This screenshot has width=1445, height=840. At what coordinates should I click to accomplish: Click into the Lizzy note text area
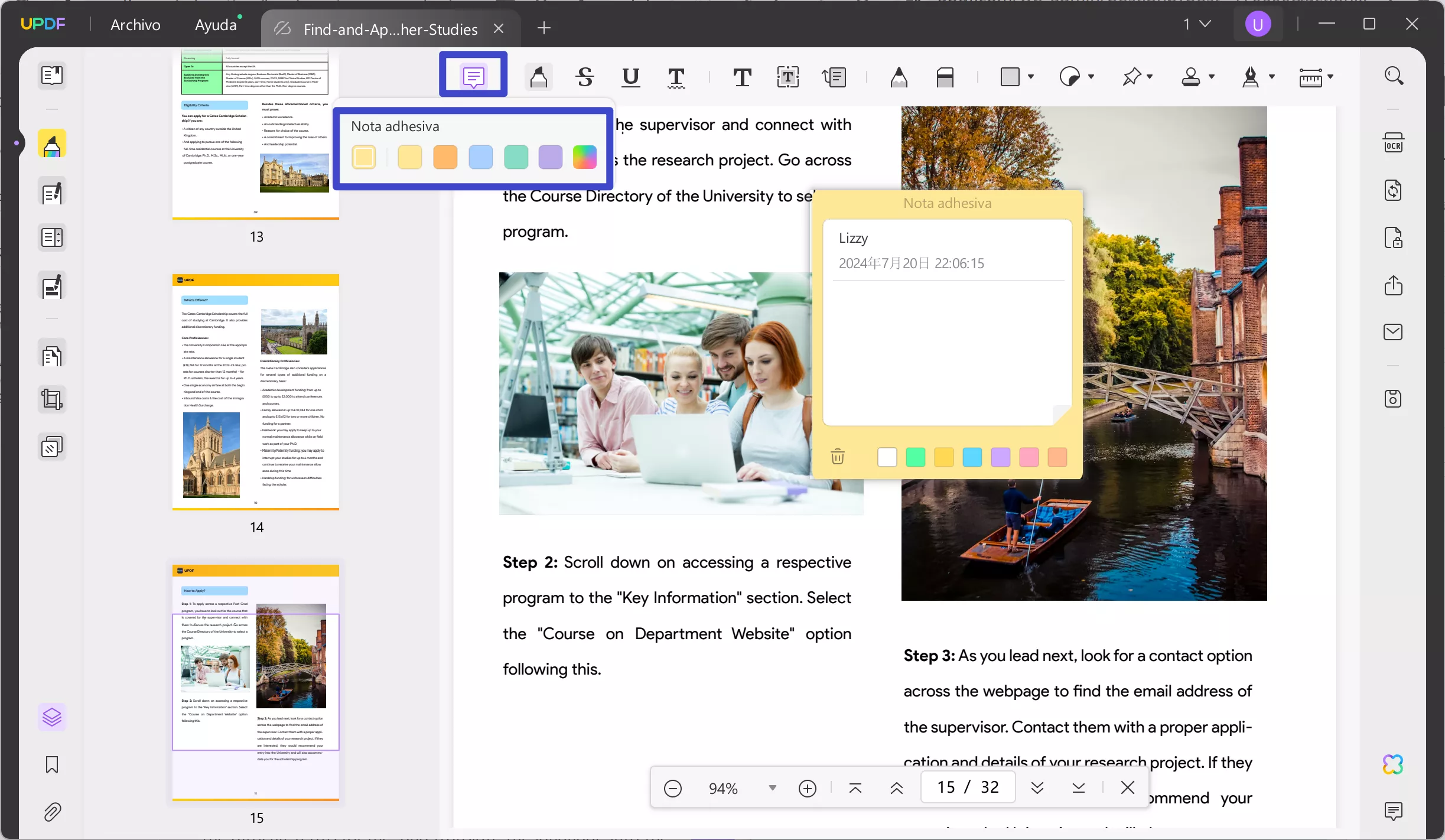[947, 351]
